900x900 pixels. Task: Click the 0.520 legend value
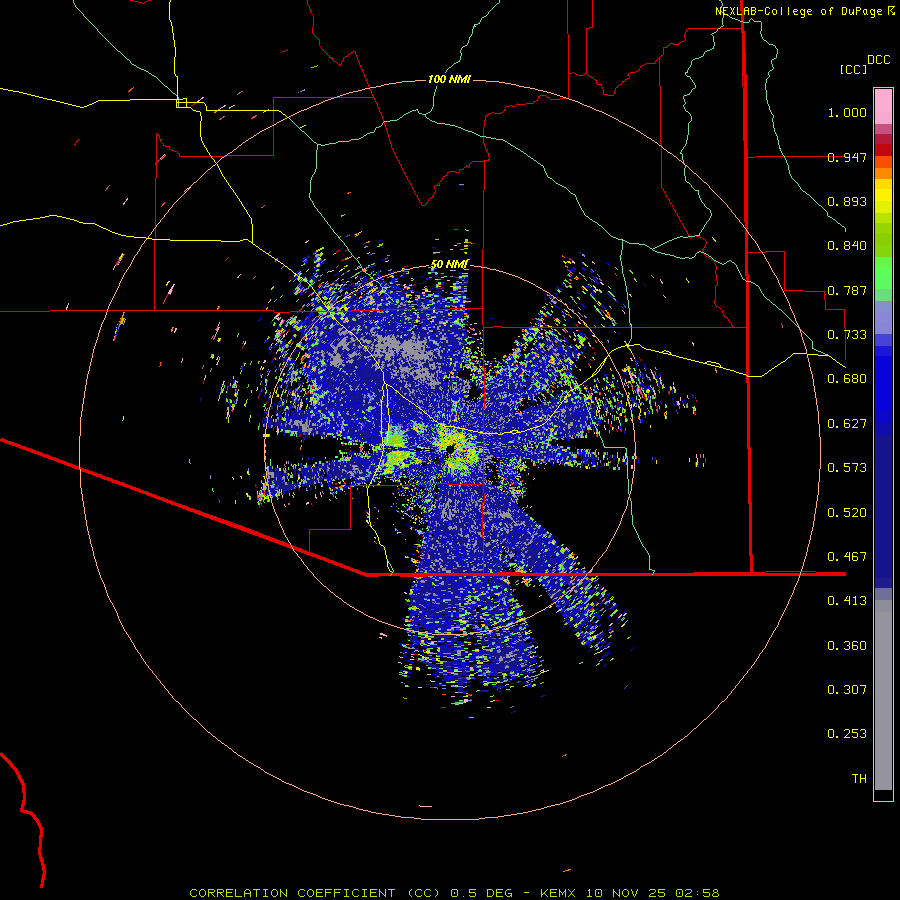pos(847,513)
